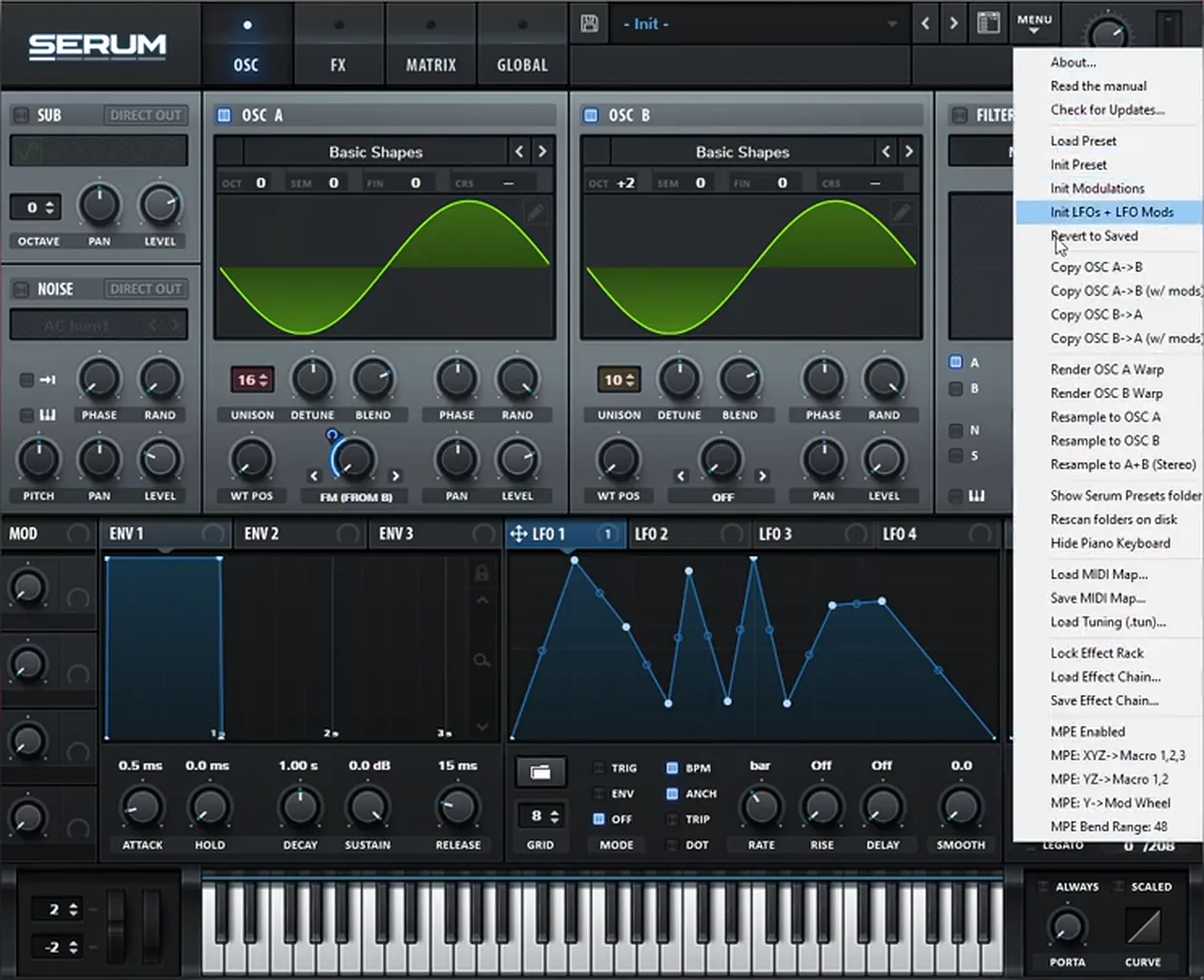Click filter keytrack piano icon
The height and width of the screenshot is (980, 1204).
[x=977, y=496]
